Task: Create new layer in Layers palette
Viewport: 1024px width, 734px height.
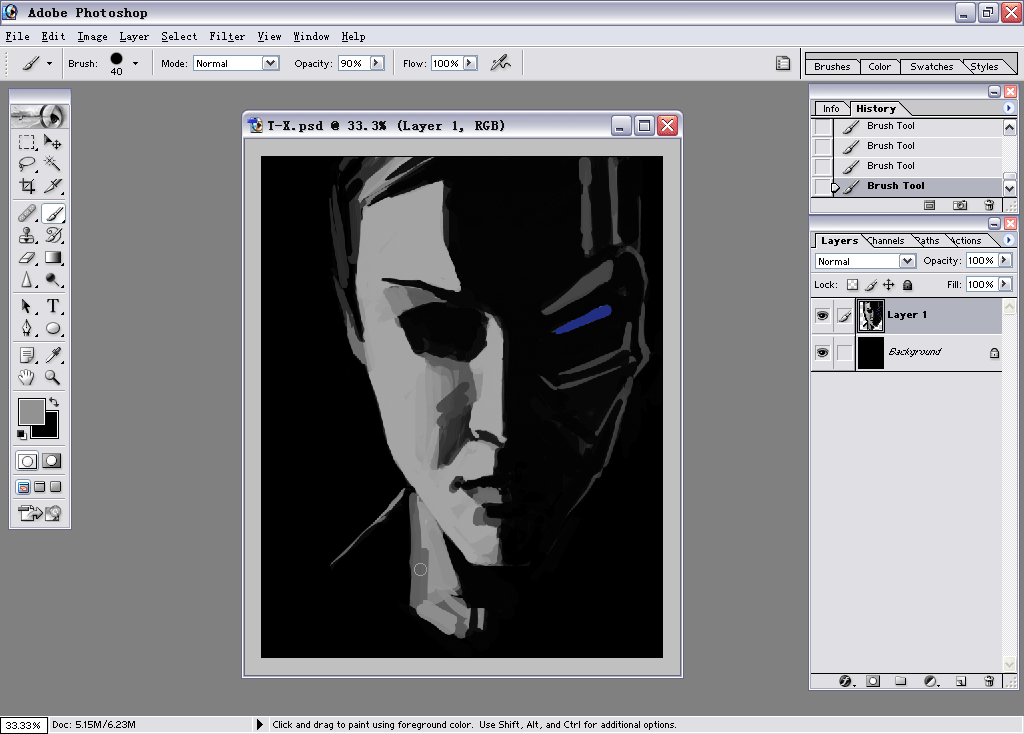Action: [x=961, y=681]
